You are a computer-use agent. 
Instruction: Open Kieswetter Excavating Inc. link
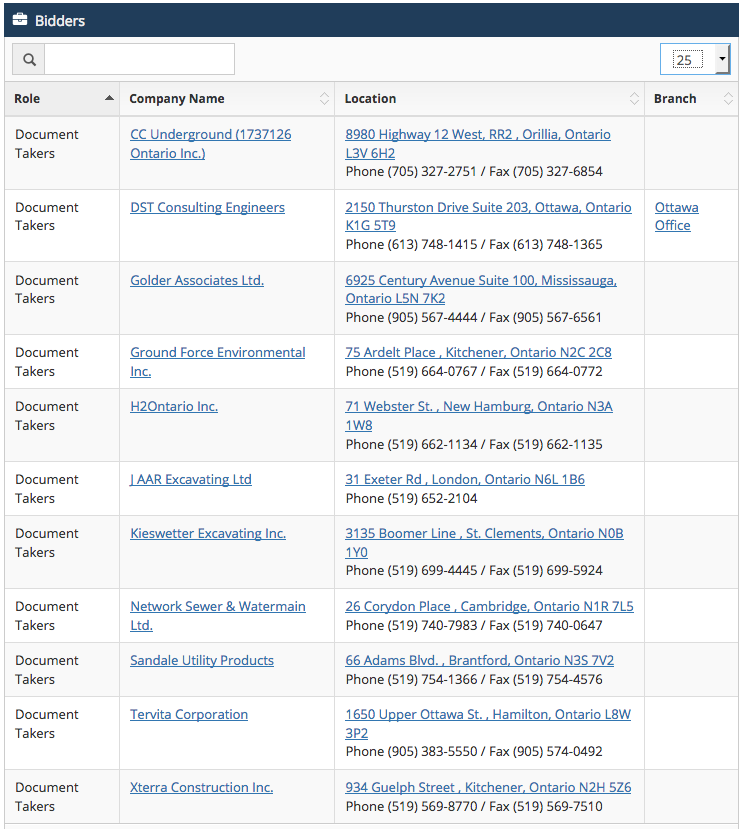208,533
